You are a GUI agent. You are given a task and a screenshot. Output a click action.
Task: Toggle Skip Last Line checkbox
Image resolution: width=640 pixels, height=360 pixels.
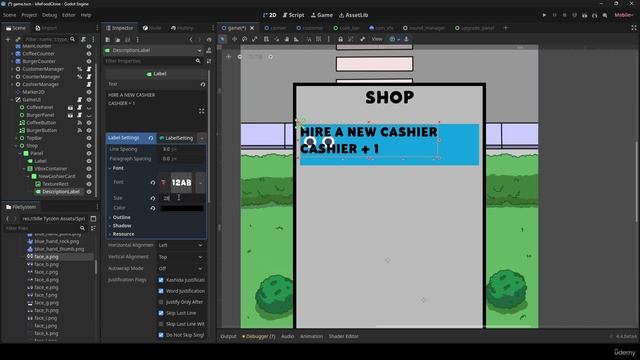point(161,313)
